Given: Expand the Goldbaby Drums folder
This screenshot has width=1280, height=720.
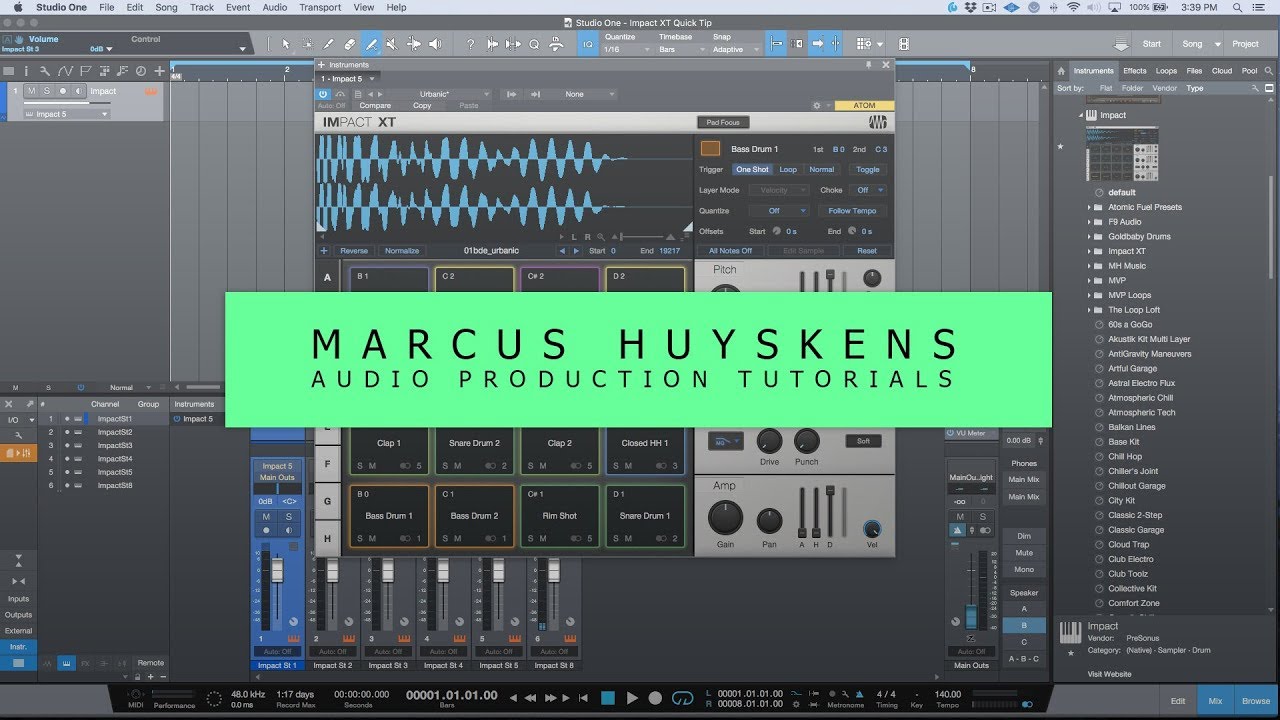Looking at the screenshot, I should pyautogui.click(x=1089, y=237).
